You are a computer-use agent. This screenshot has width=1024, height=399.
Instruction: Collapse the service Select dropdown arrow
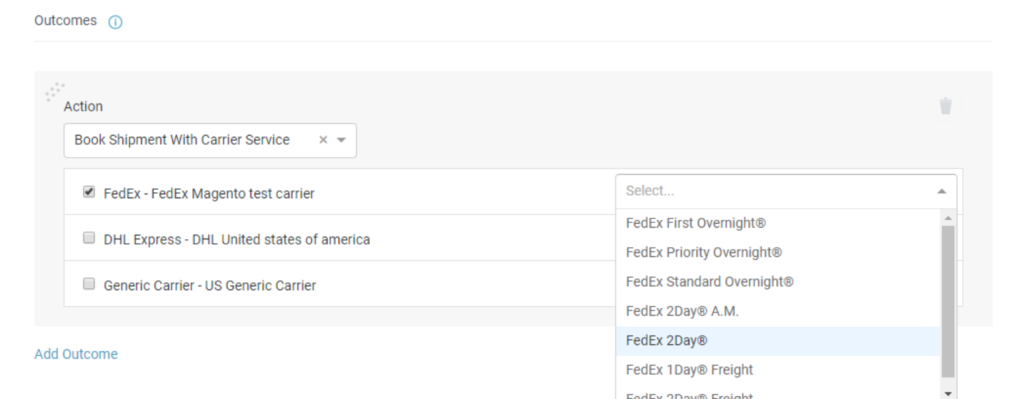(x=941, y=191)
